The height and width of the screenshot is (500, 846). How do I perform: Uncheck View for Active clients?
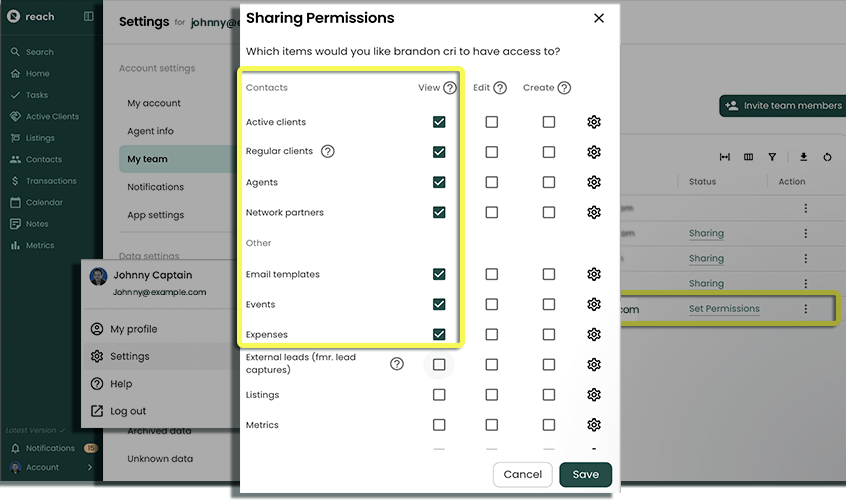(439, 122)
